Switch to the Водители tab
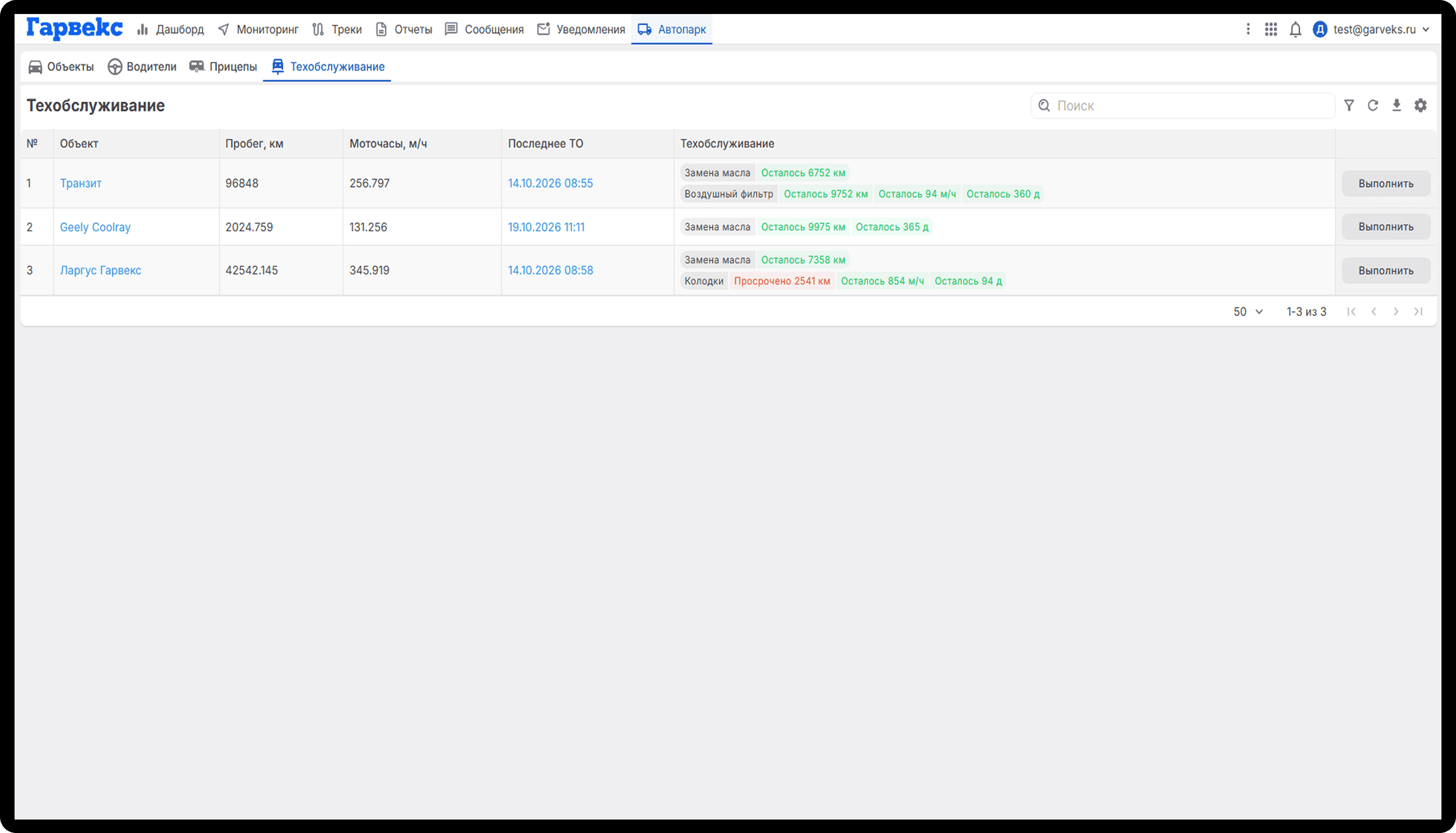1456x833 pixels. (142, 67)
